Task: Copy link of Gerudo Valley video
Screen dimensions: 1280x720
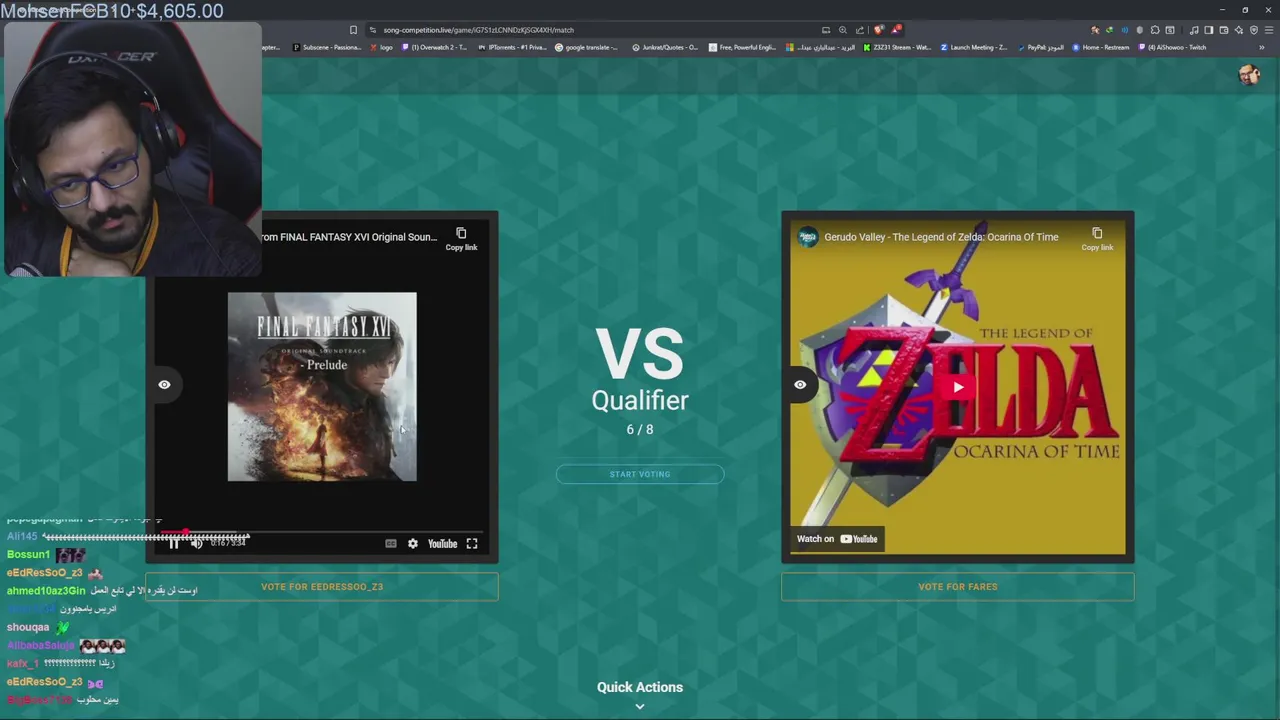Action: coord(1097,239)
